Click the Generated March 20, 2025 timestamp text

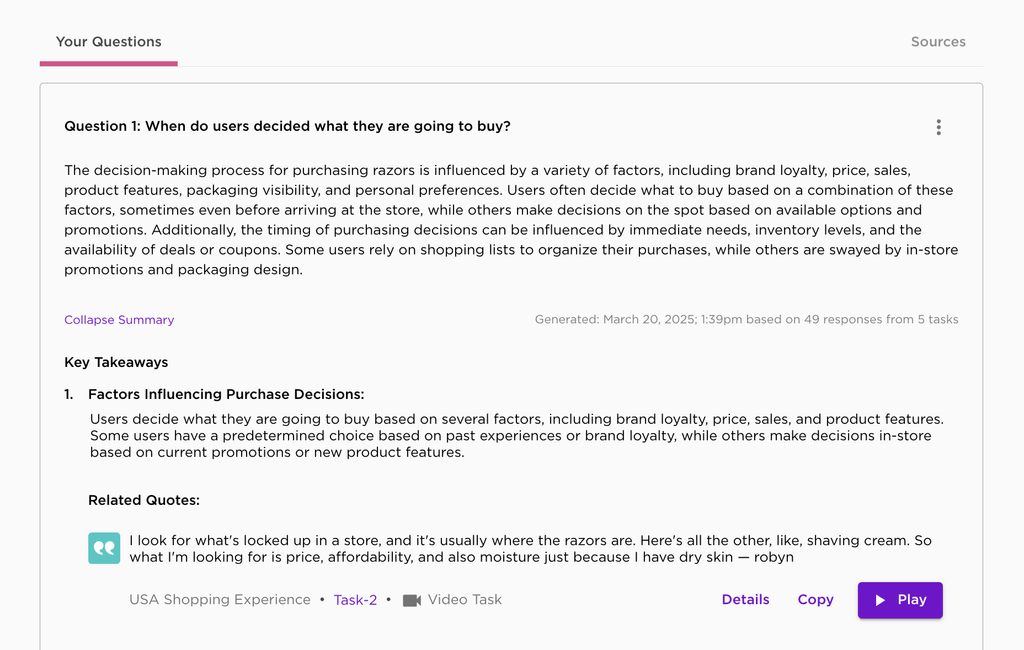[x=746, y=319]
